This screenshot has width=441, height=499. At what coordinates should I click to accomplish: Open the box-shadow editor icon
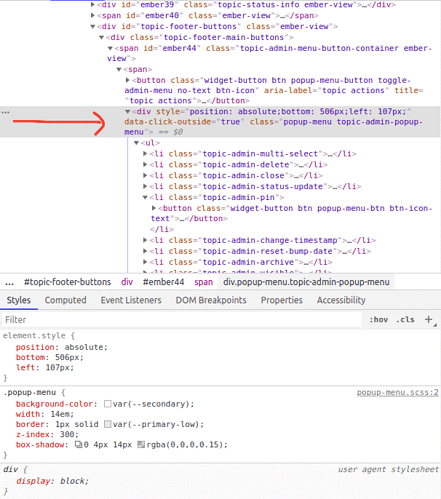coord(78,444)
